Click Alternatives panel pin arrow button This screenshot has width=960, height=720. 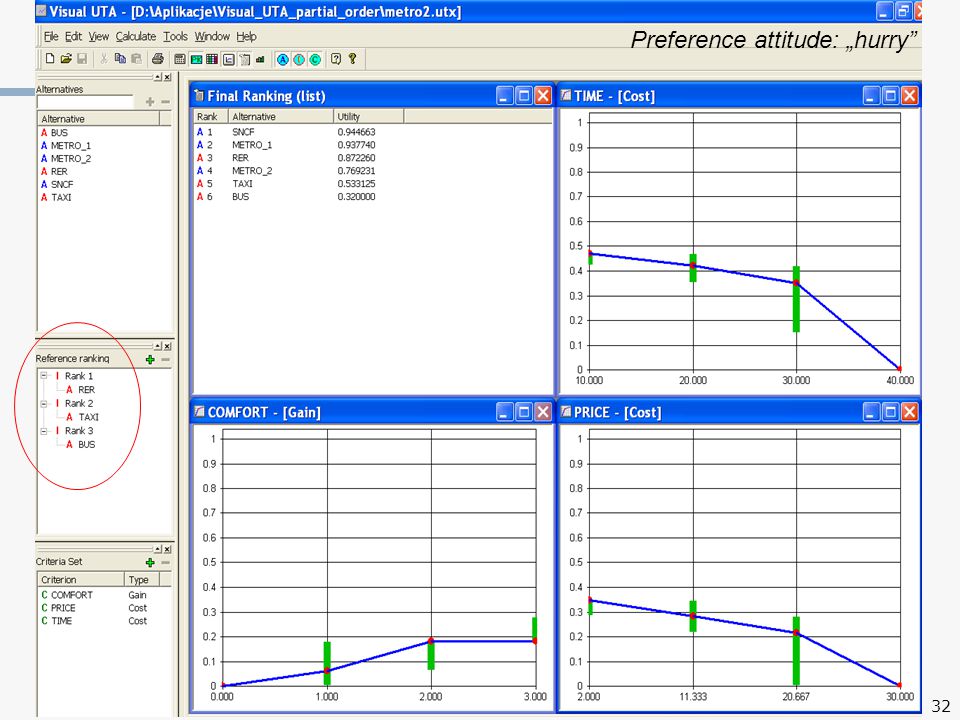157,77
